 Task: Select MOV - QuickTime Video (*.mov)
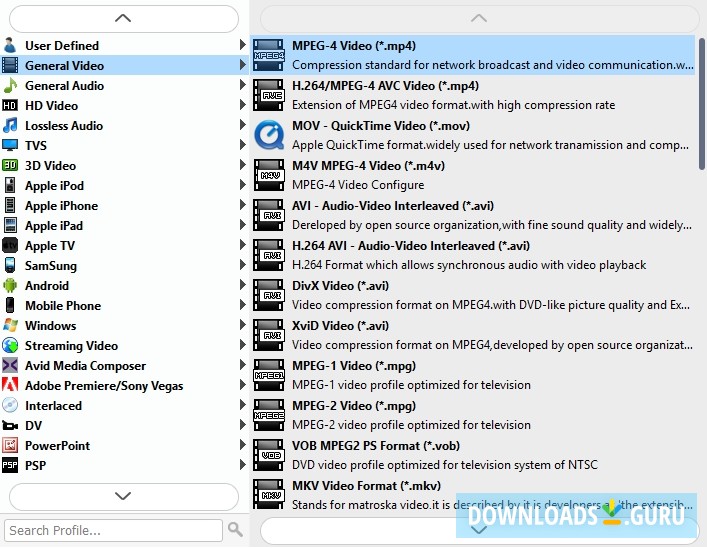coord(473,135)
